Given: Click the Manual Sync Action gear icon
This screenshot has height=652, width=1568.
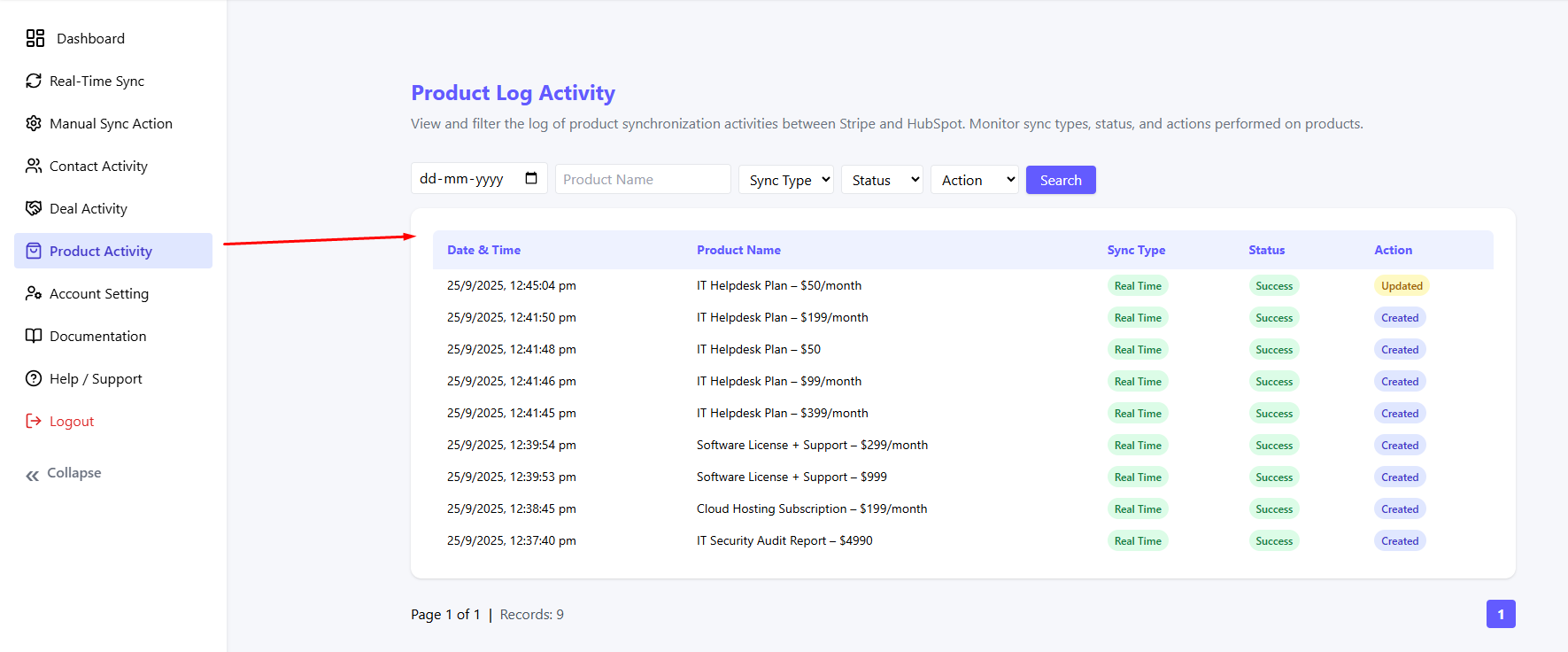Looking at the screenshot, I should click(x=34, y=123).
